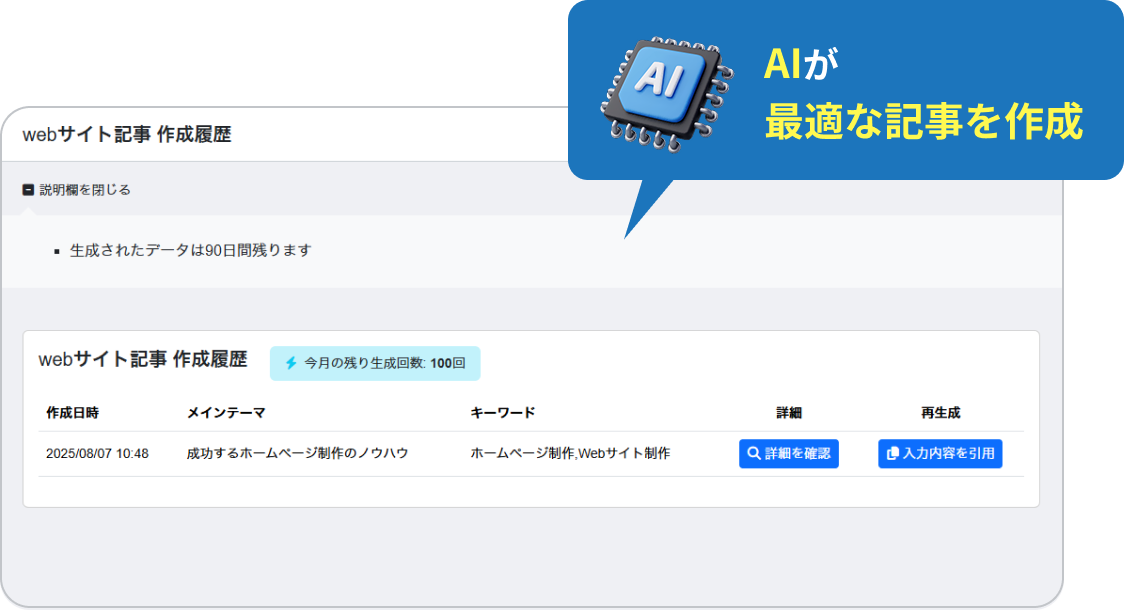Click 入力内容を引用 to reuse input content
1124x610 pixels.
click(x=940, y=453)
